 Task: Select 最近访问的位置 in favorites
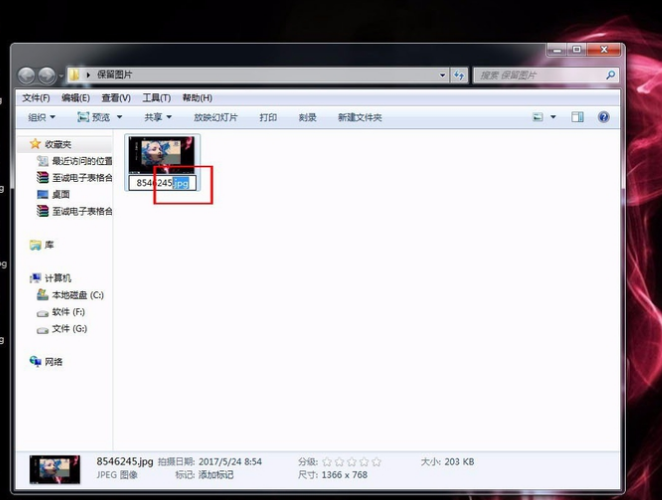[82, 161]
